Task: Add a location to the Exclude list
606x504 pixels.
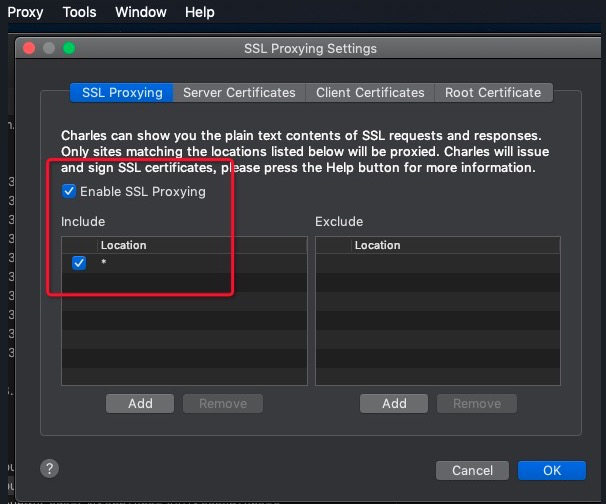Action: tap(394, 404)
